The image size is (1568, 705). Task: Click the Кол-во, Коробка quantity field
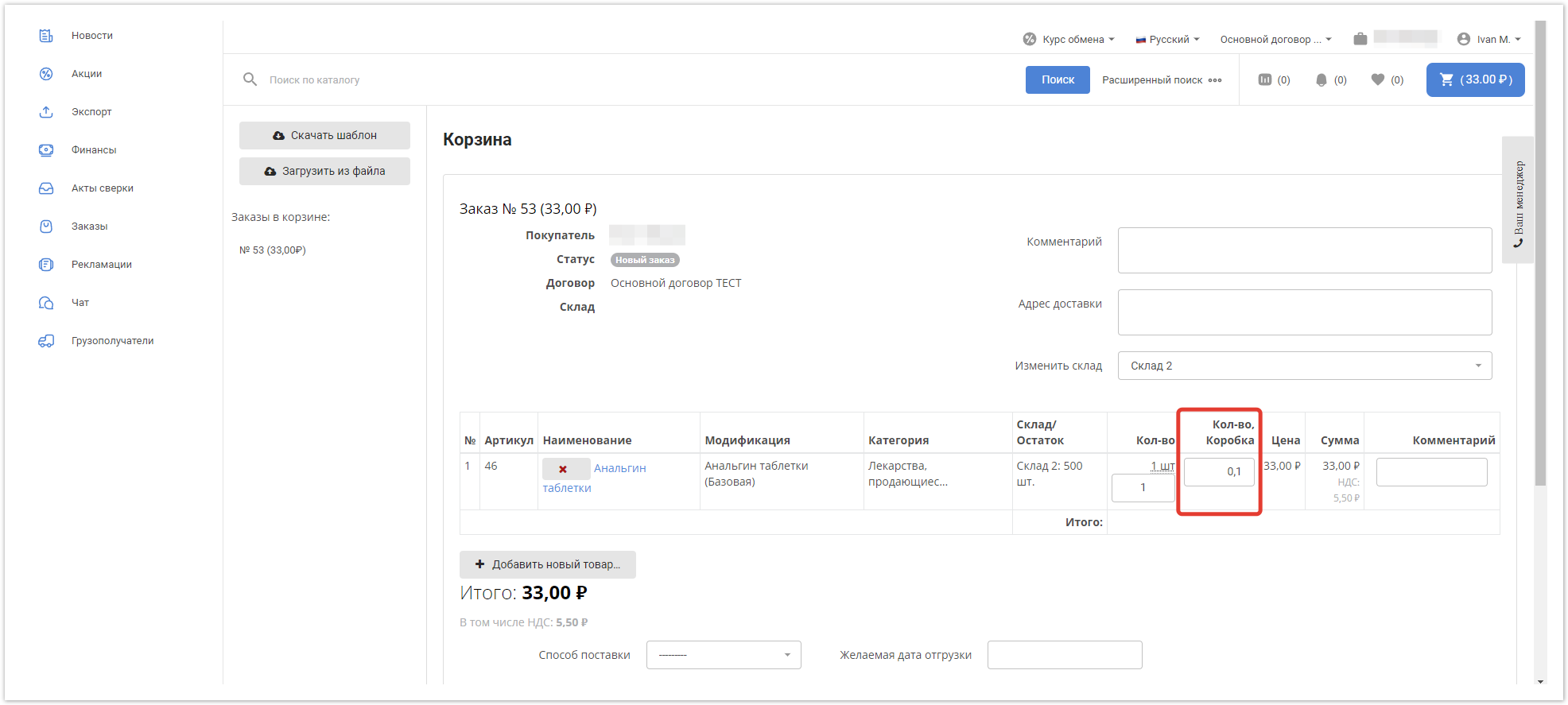pyautogui.click(x=1218, y=471)
